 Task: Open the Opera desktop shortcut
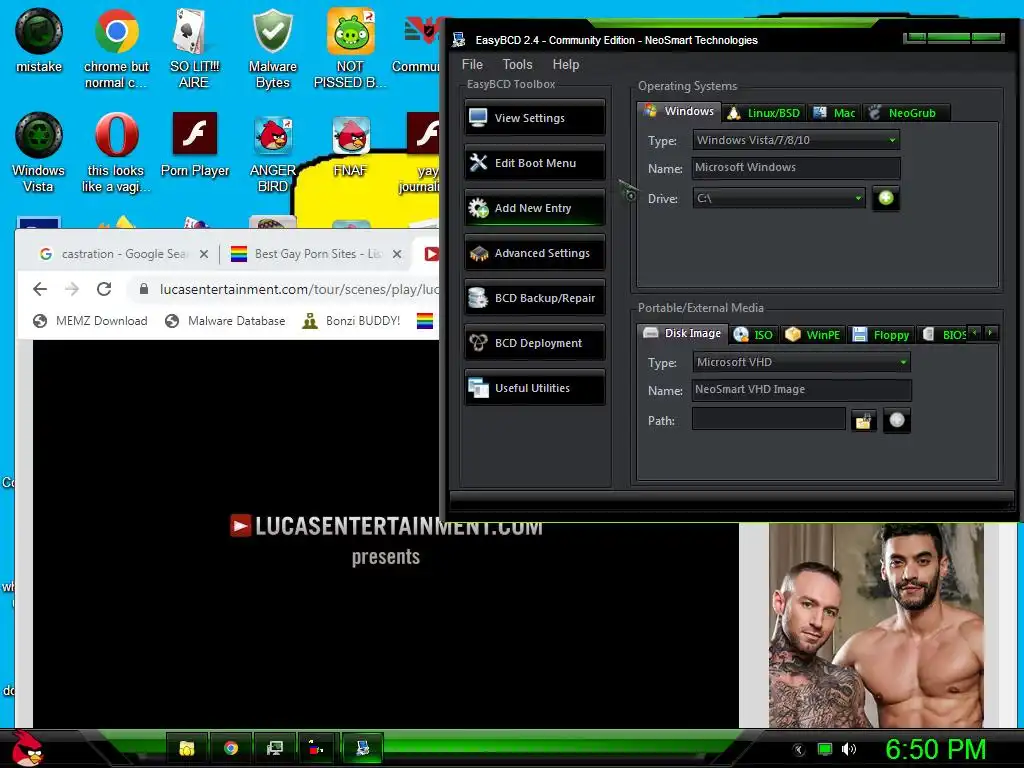pyautogui.click(x=116, y=153)
